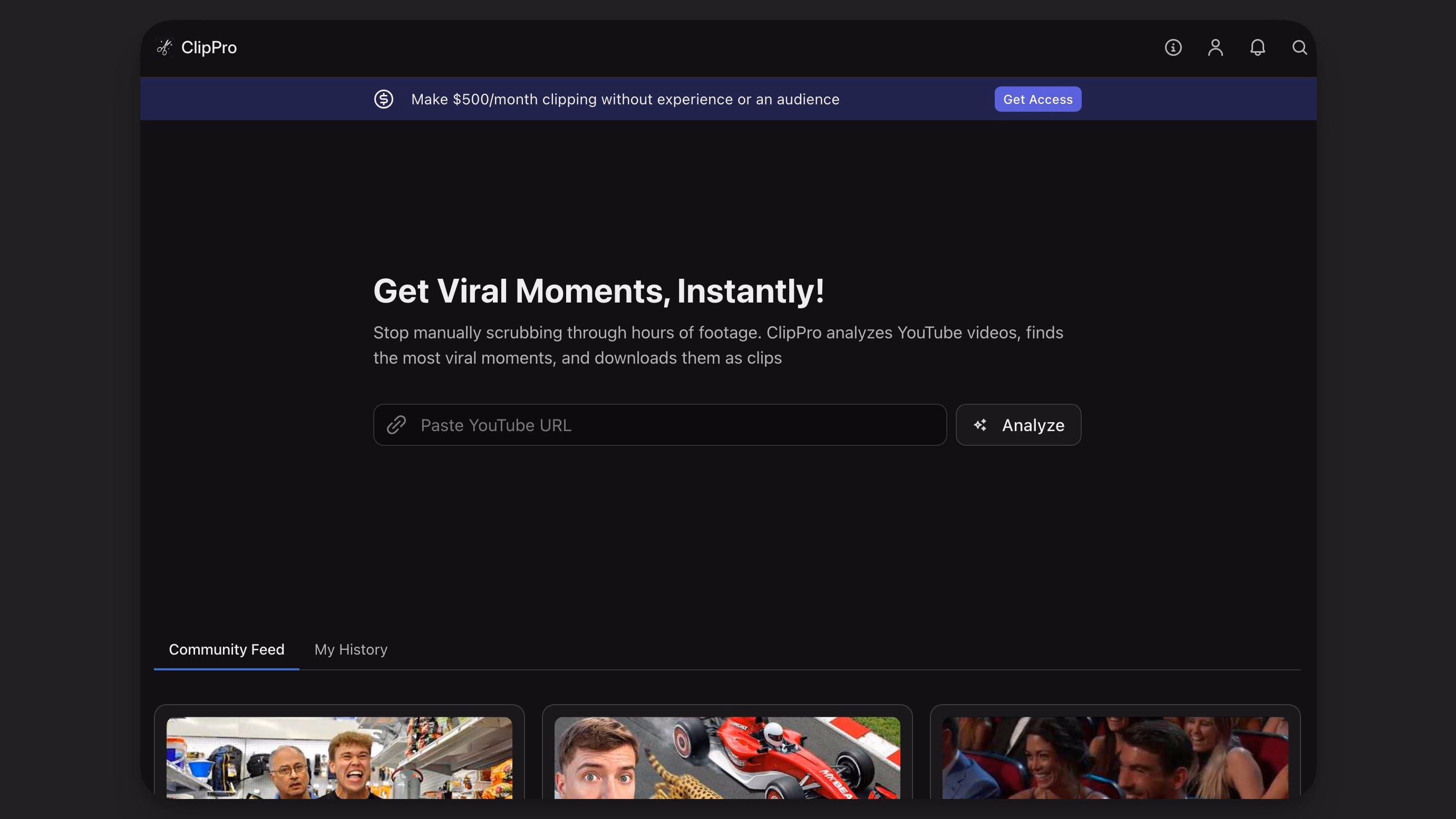The image size is (1456, 819).
Task: Switch to the My History tab
Action: pyautogui.click(x=351, y=649)
